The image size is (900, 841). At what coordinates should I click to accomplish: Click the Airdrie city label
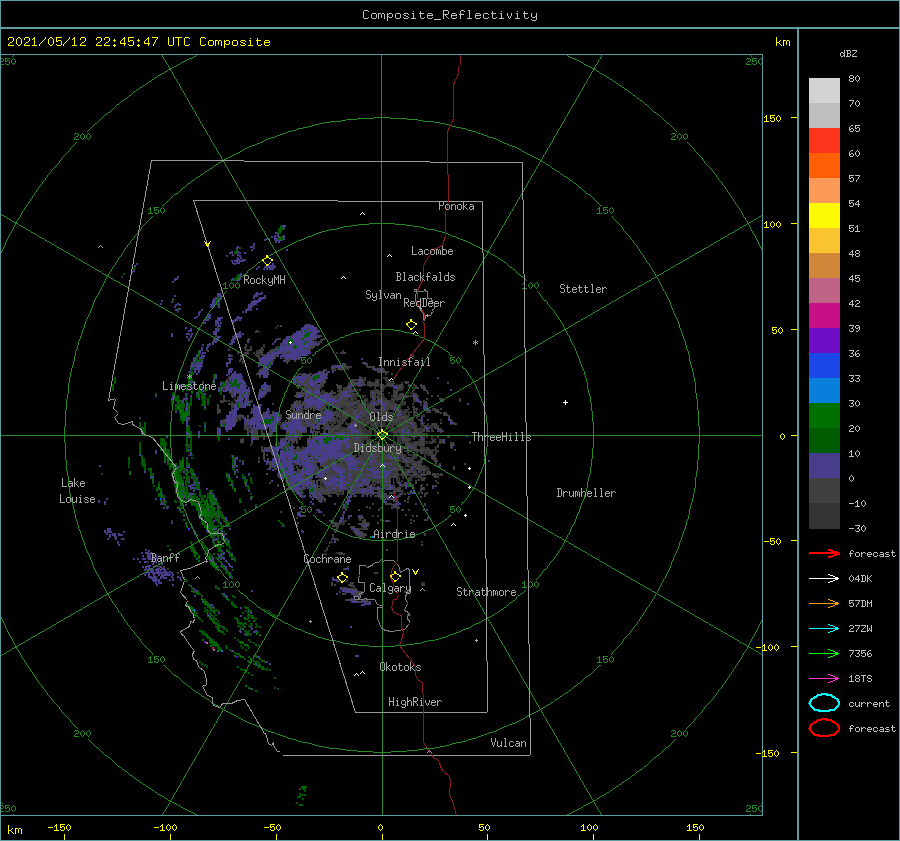coord(394,534)
